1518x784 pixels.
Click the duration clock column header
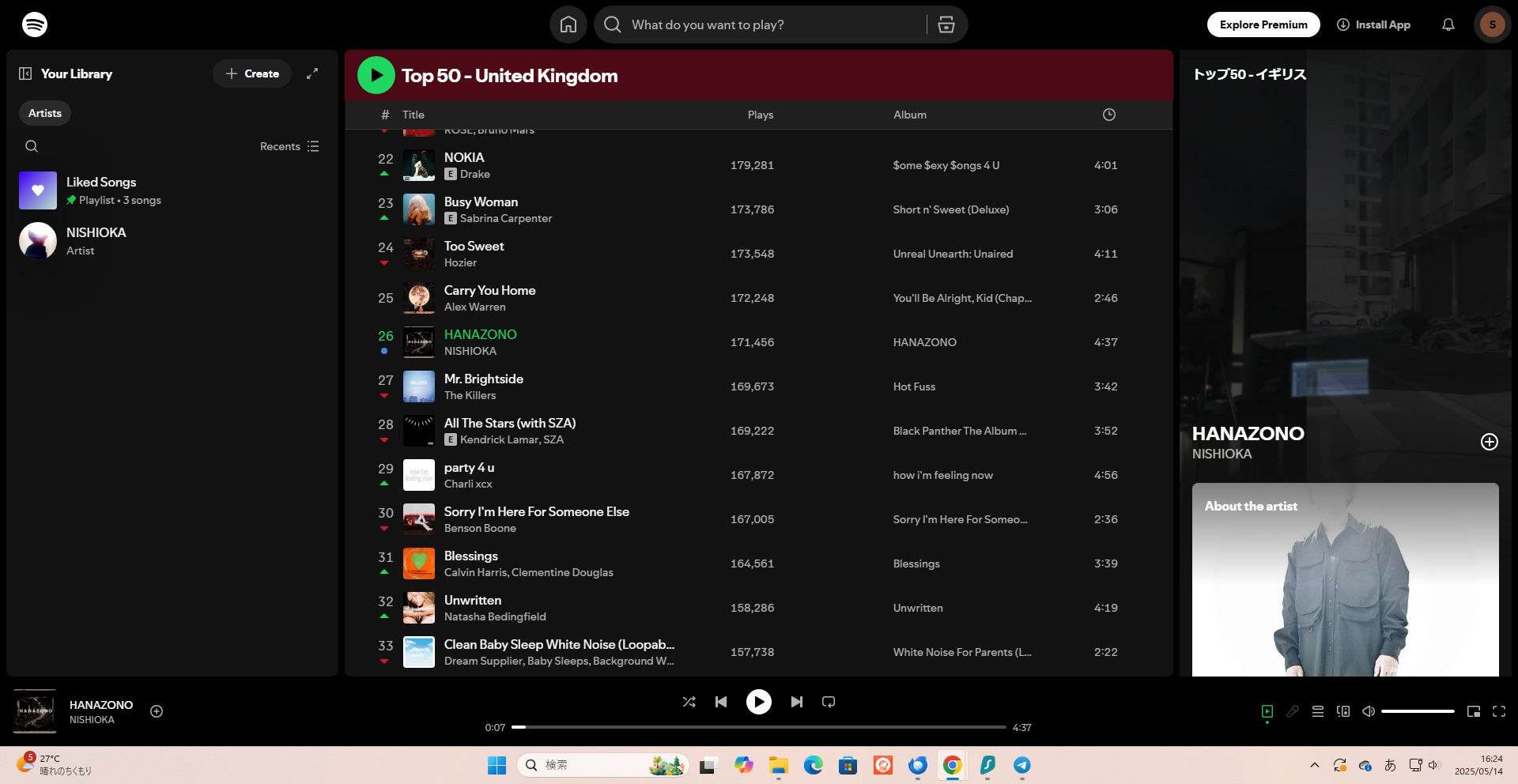click(x=1109, y=115)
